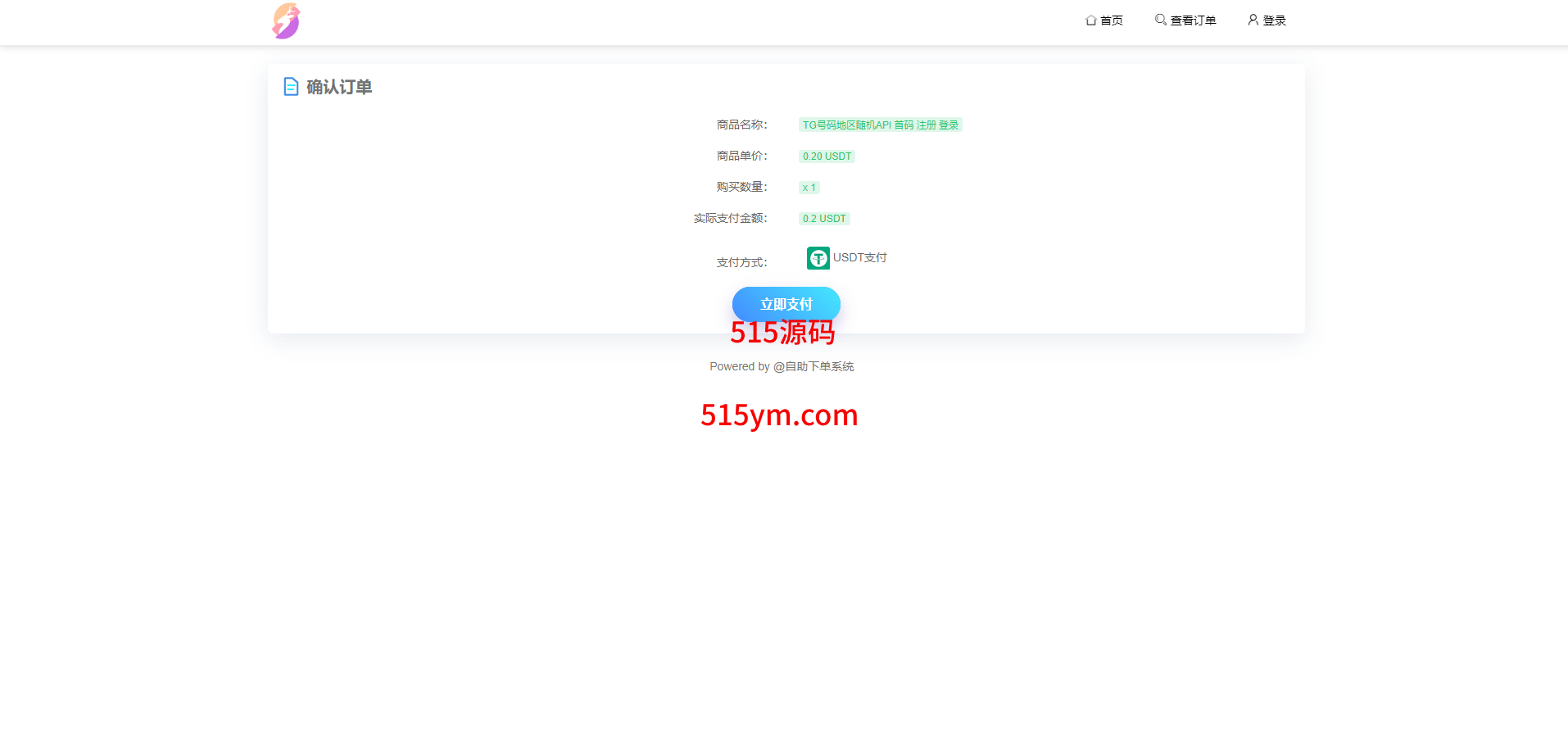1568x753 pixels.
Task: Open the 首页 home menu item
Action: click(1111, 20)
